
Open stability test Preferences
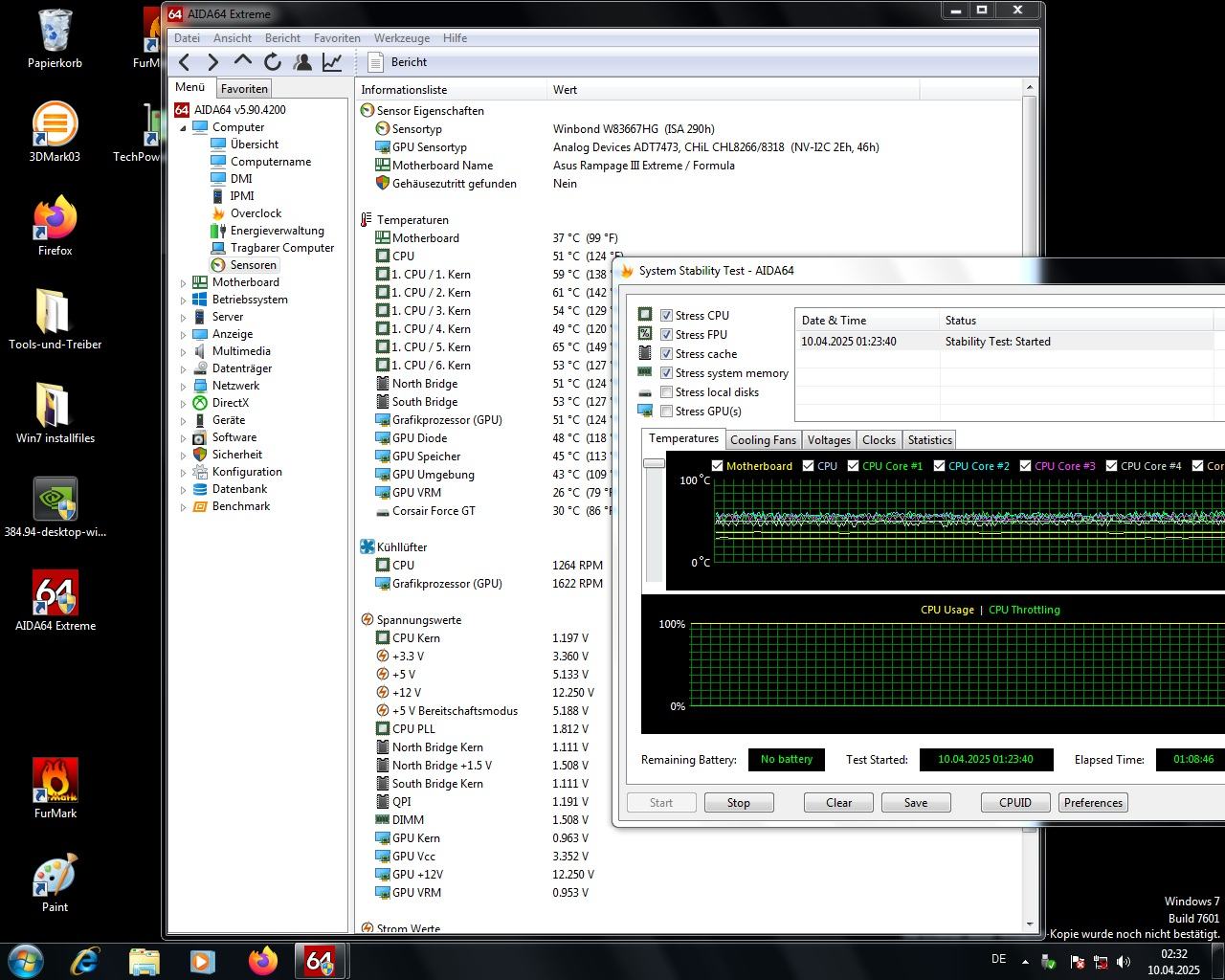coord(1093,803)
